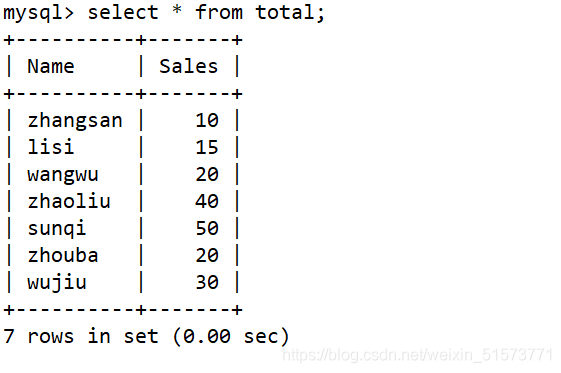Select the zhangsan name cell
Screen dimensions: 561x373
pos(75,121)
